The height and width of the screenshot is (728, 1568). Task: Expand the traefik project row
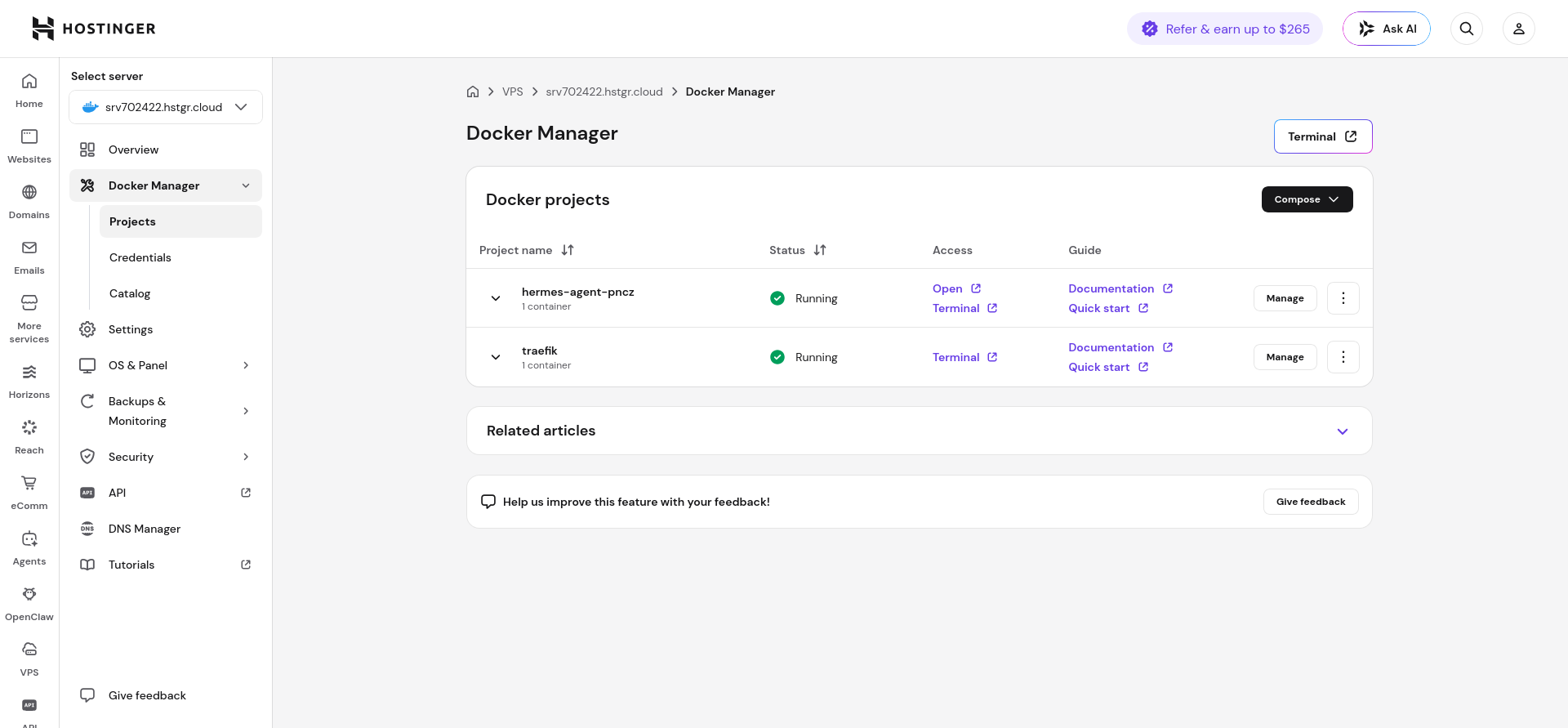tap(496, 357)
